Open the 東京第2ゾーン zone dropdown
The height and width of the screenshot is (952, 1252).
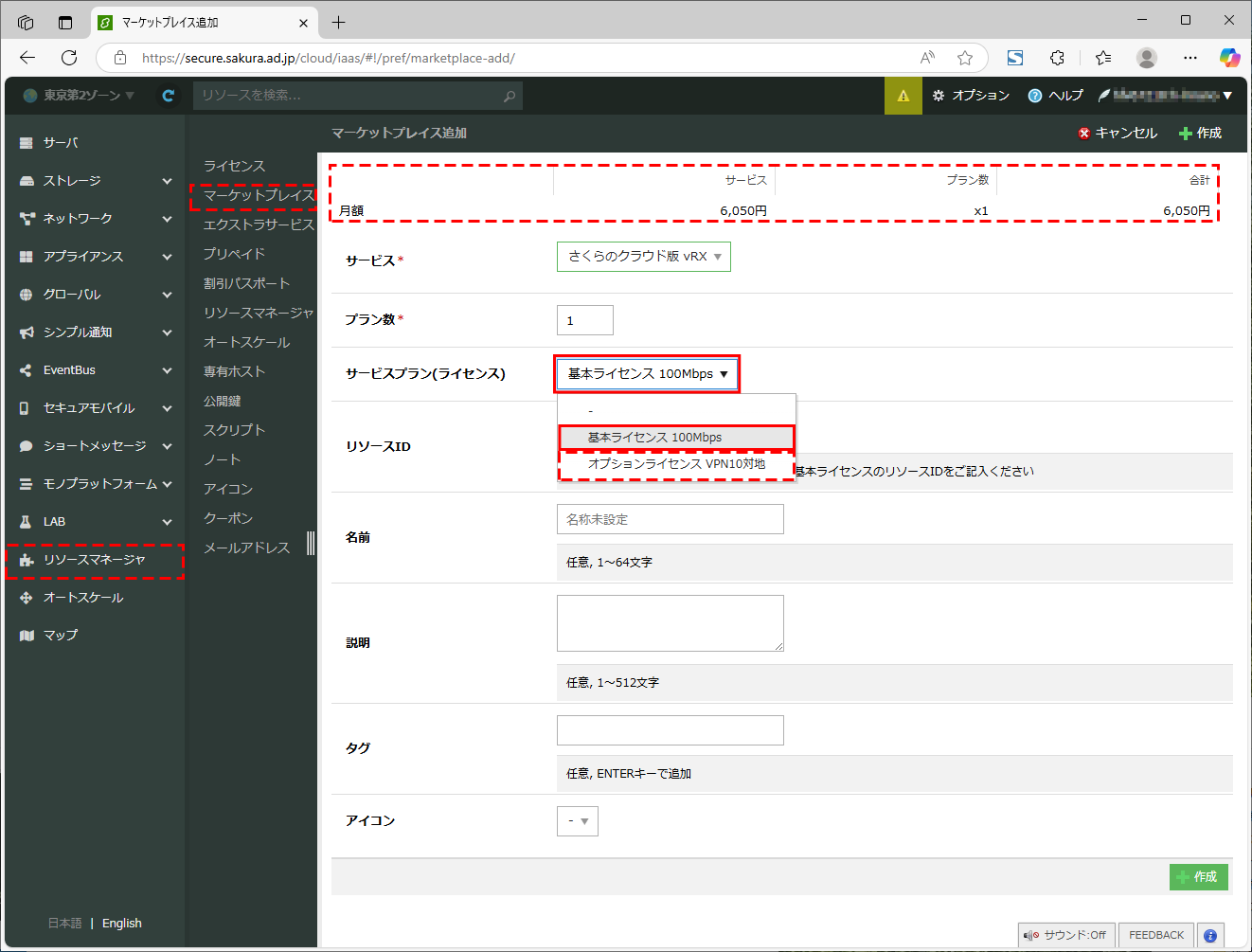pyautogui.click(x=79, y=96)
